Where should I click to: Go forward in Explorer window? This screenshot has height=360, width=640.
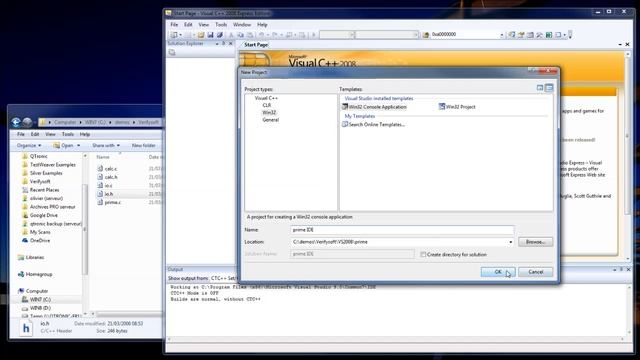27,122
